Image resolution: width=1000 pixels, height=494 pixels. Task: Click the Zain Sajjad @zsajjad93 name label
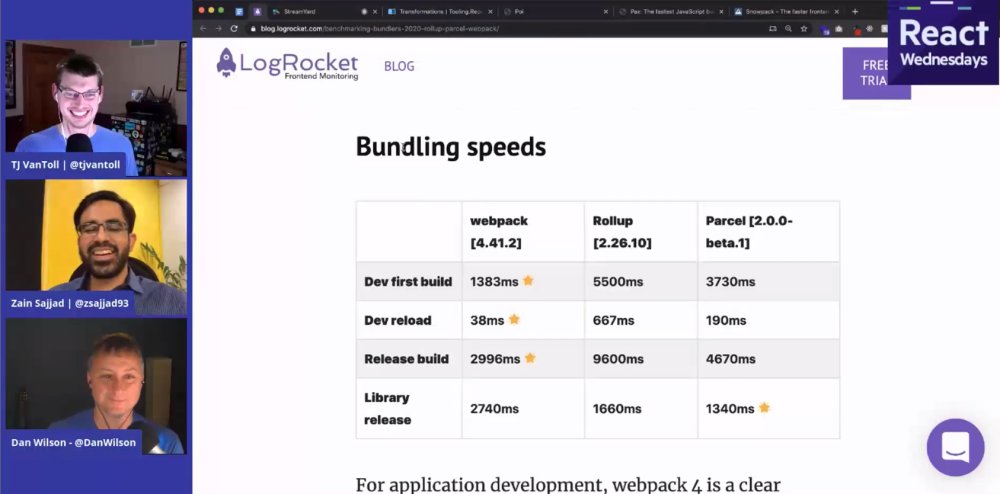70,303
